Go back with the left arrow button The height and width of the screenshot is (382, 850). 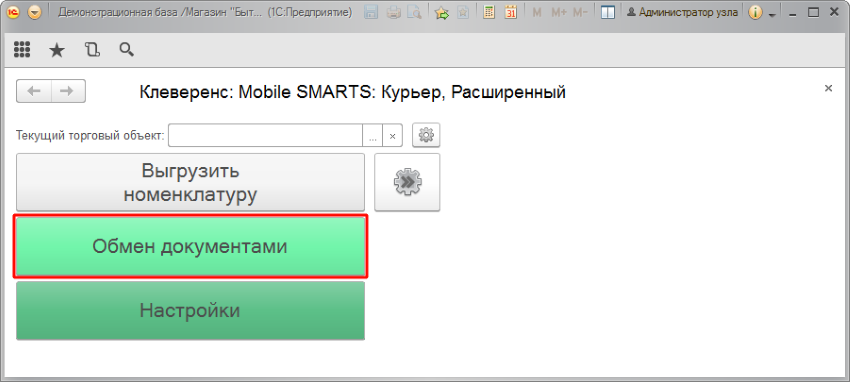[x=34, y=91]
